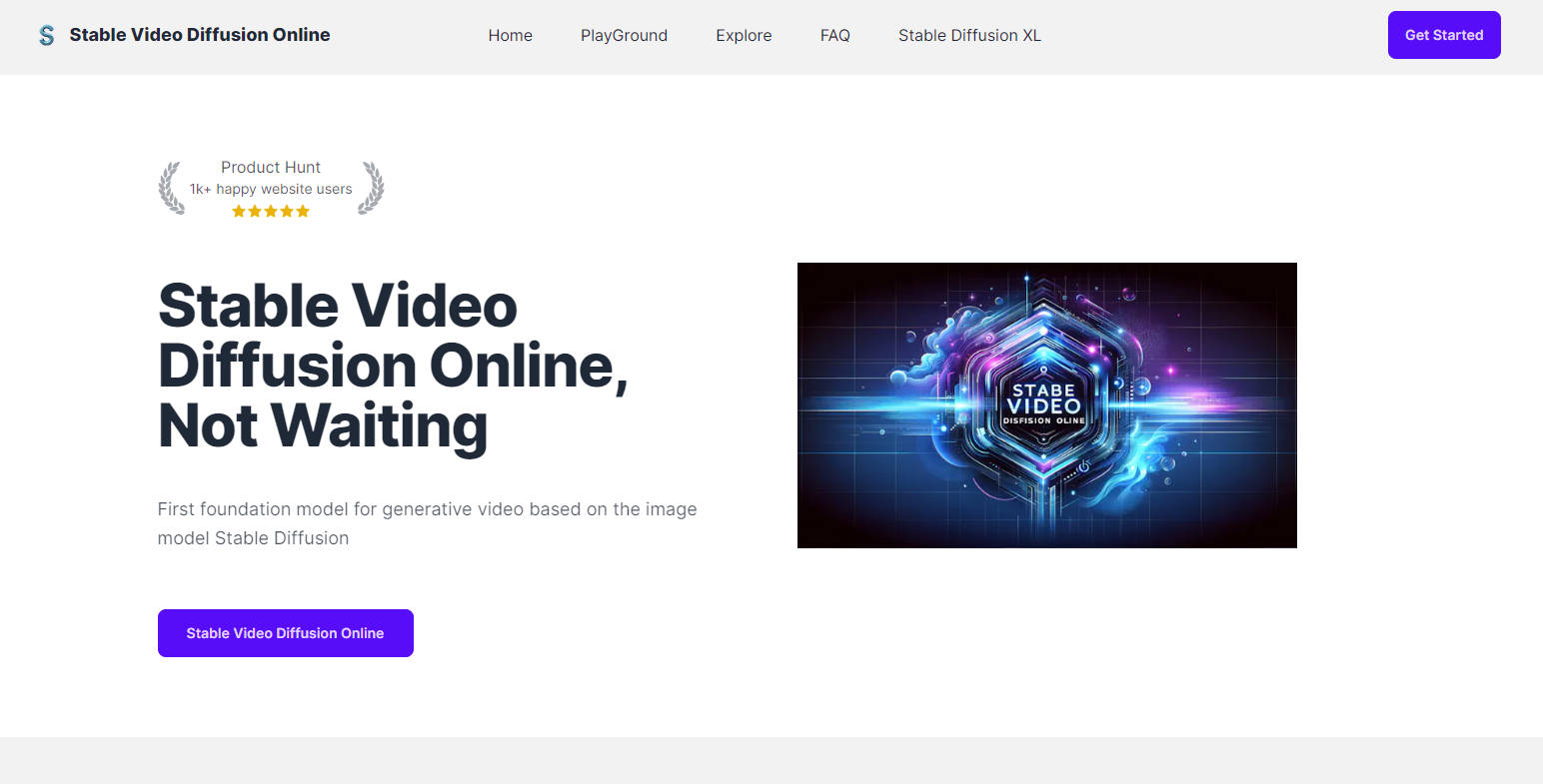Click the purple Stable Video Diffusion Online button
Viewport: 1543px width, 784px height.
click(x=286, y=633)
